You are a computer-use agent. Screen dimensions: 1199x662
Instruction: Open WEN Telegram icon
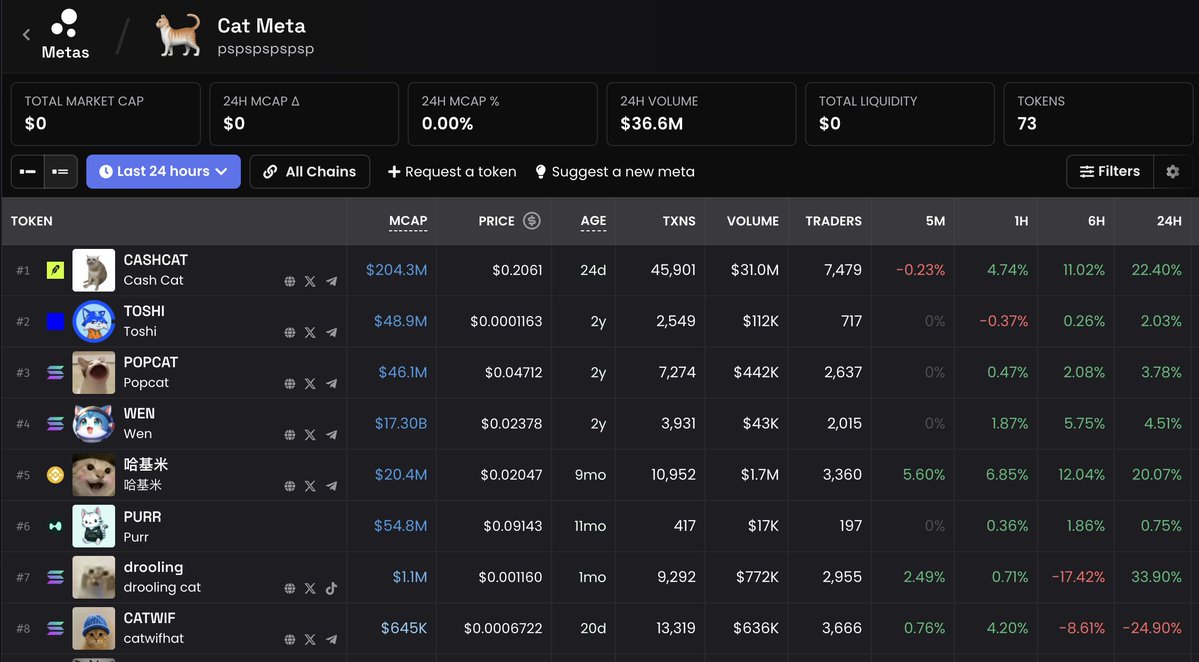coord(331,435)
